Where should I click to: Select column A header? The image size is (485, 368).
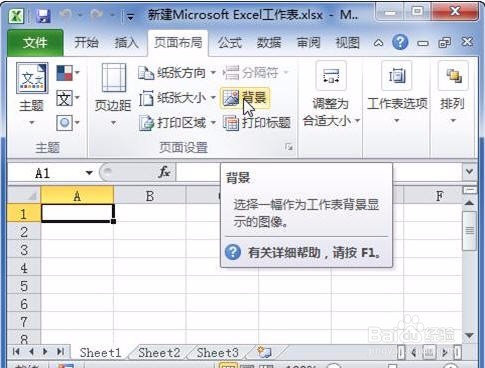(x=77, y=196)
